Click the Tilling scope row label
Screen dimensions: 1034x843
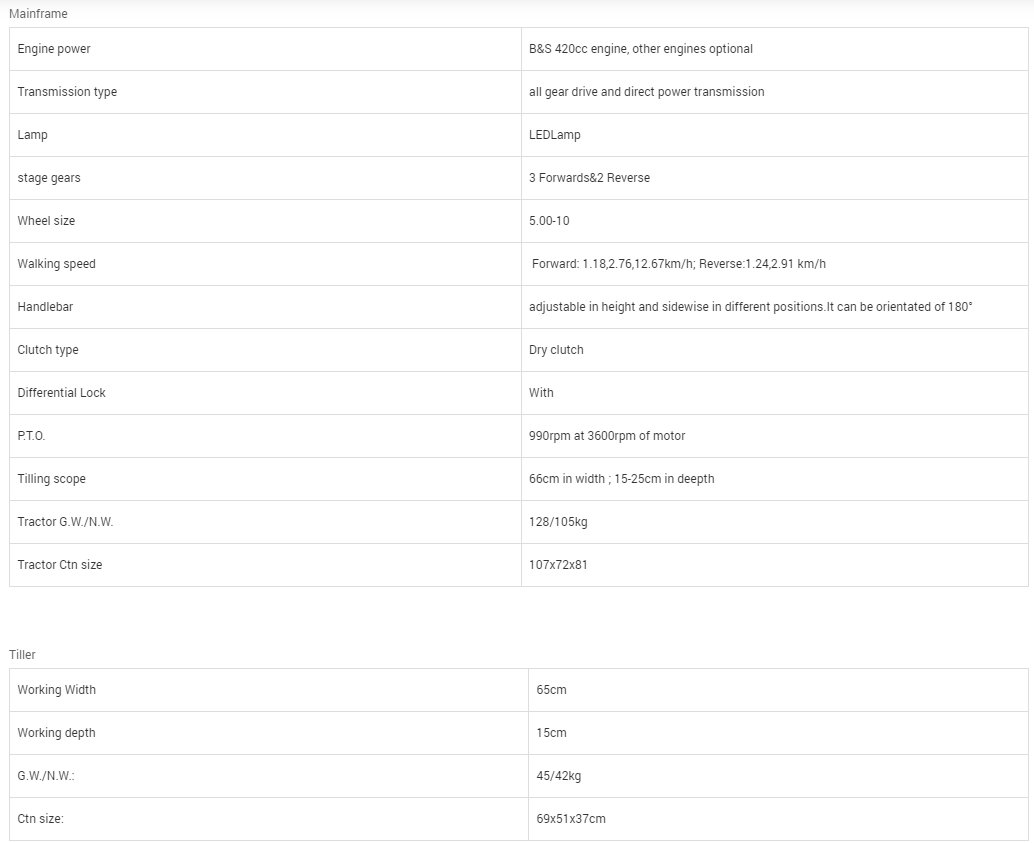point(51,479)
